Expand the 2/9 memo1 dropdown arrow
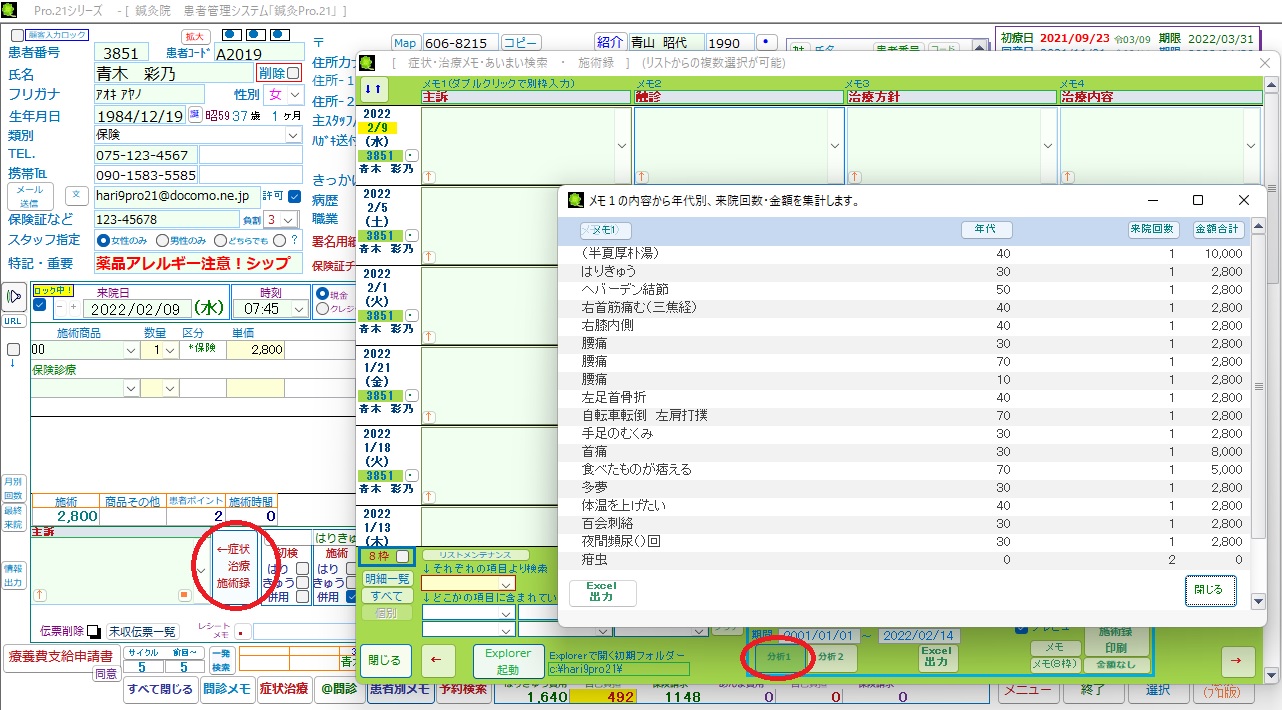 622,145
